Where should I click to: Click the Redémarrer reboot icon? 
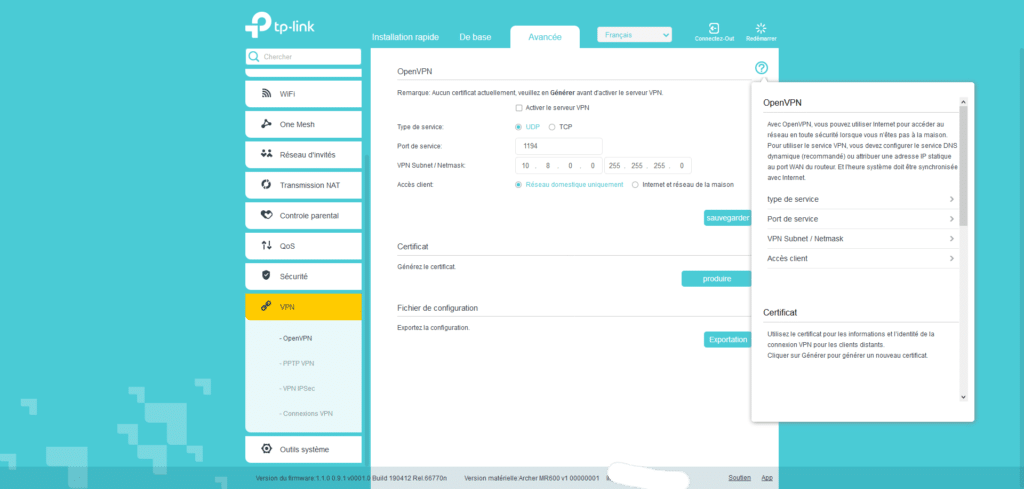click(760, 29)
